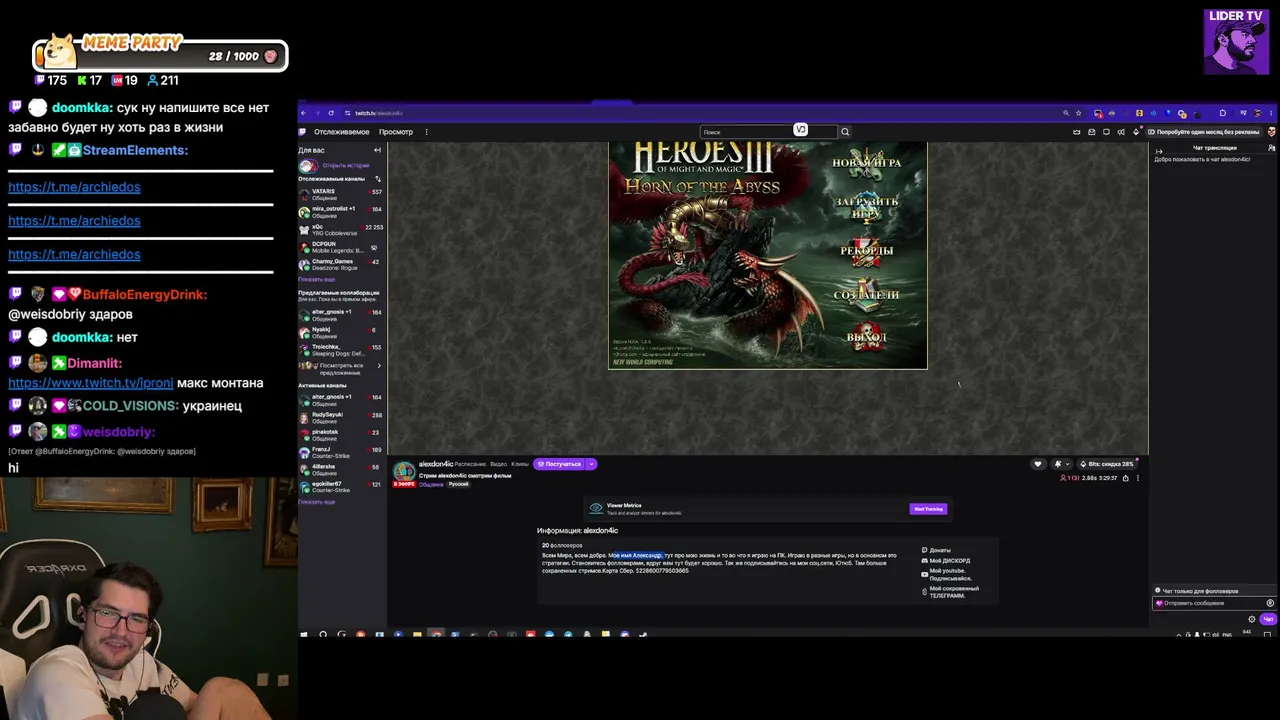This screenshot has height=720, width=1280.
Task: Open chat settings gear icon
Action: click(1251, 619)
